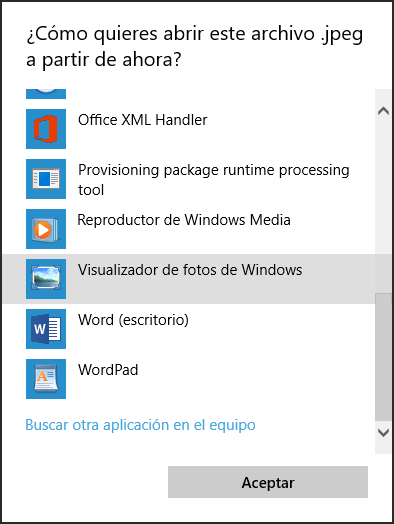Viewport: 394px width, 524px height.
Task: Click the dialog heading about .jpeg files
Action: tap(194, 46)
